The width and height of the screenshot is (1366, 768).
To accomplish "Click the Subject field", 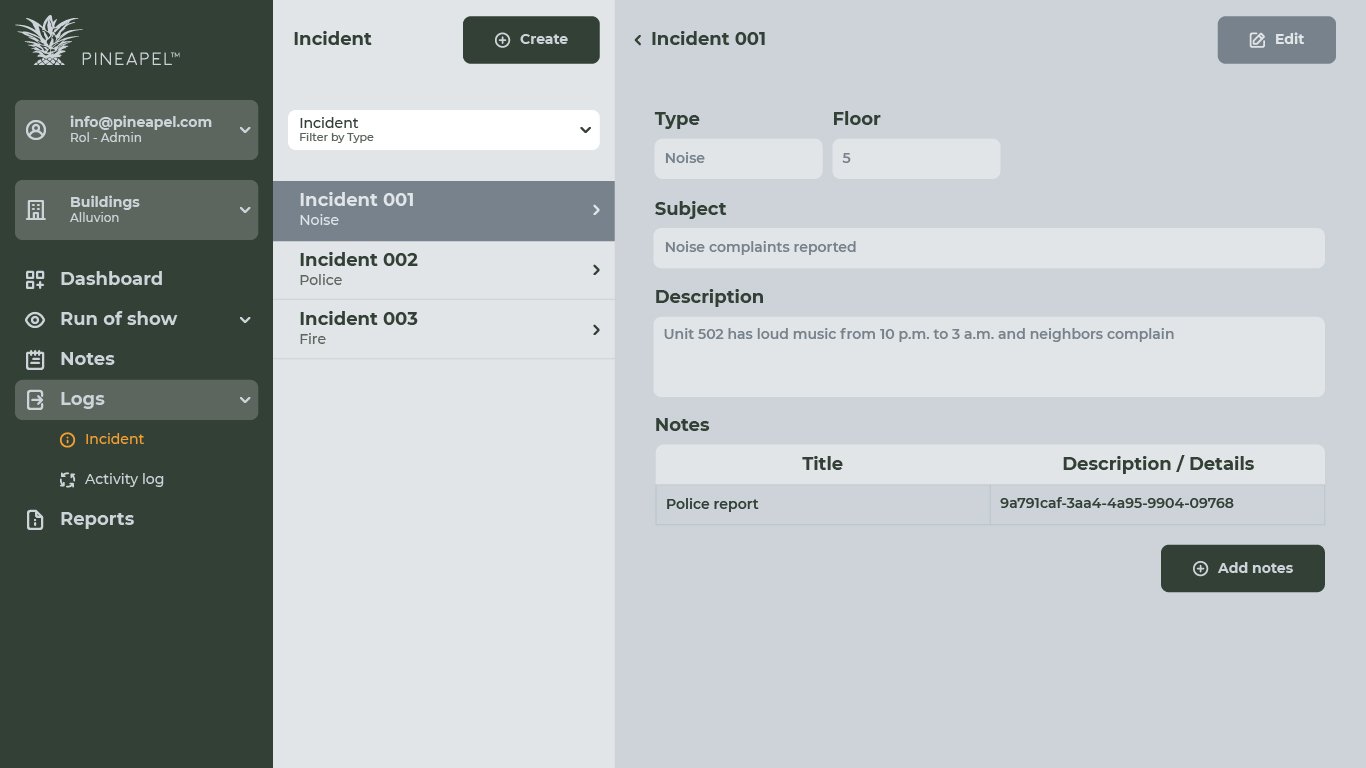I will pyautogui.click(x=989, y=248).
